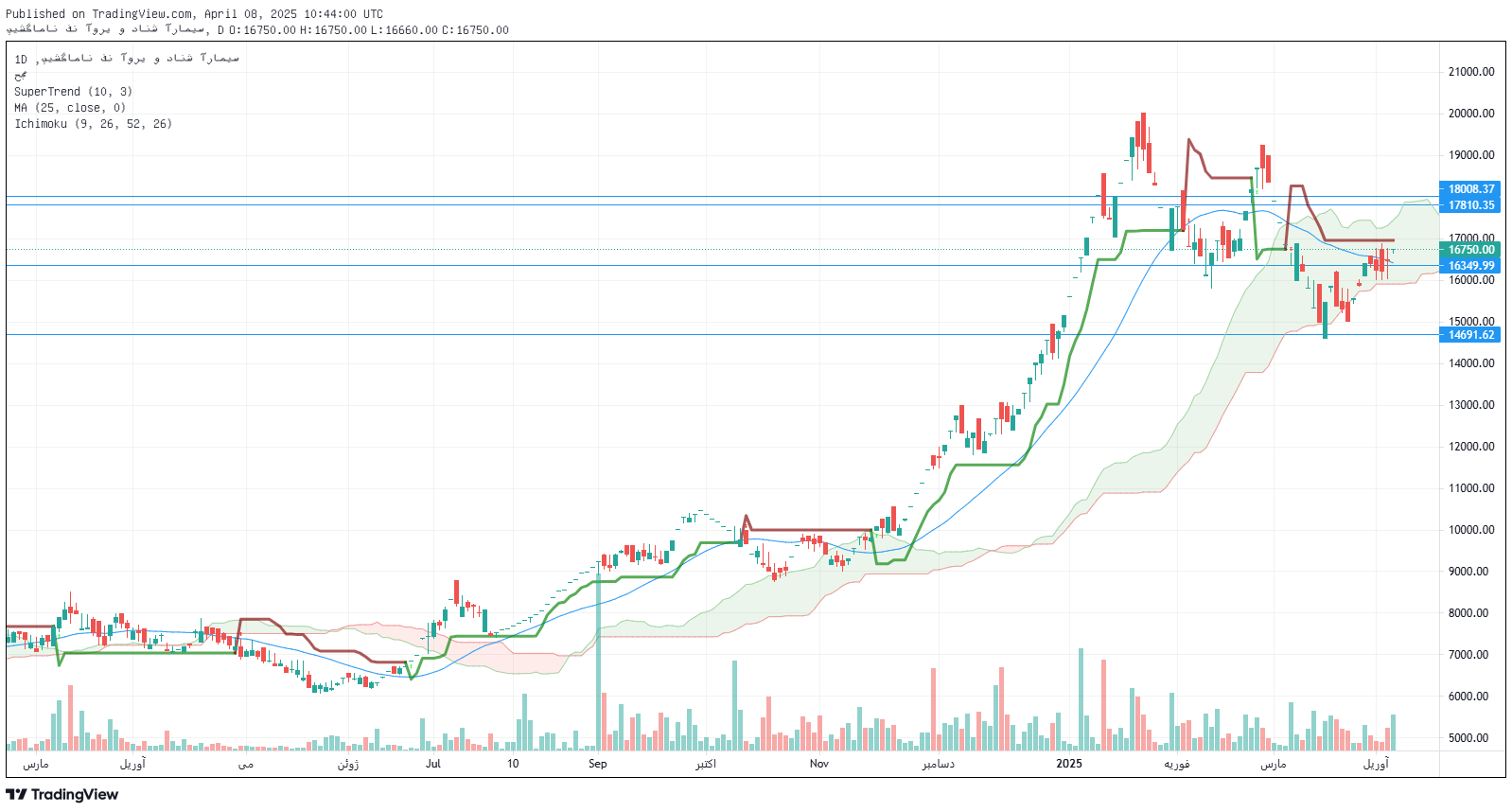Click the symbol title with 1D interval
1512x812 pixels.
126,59
